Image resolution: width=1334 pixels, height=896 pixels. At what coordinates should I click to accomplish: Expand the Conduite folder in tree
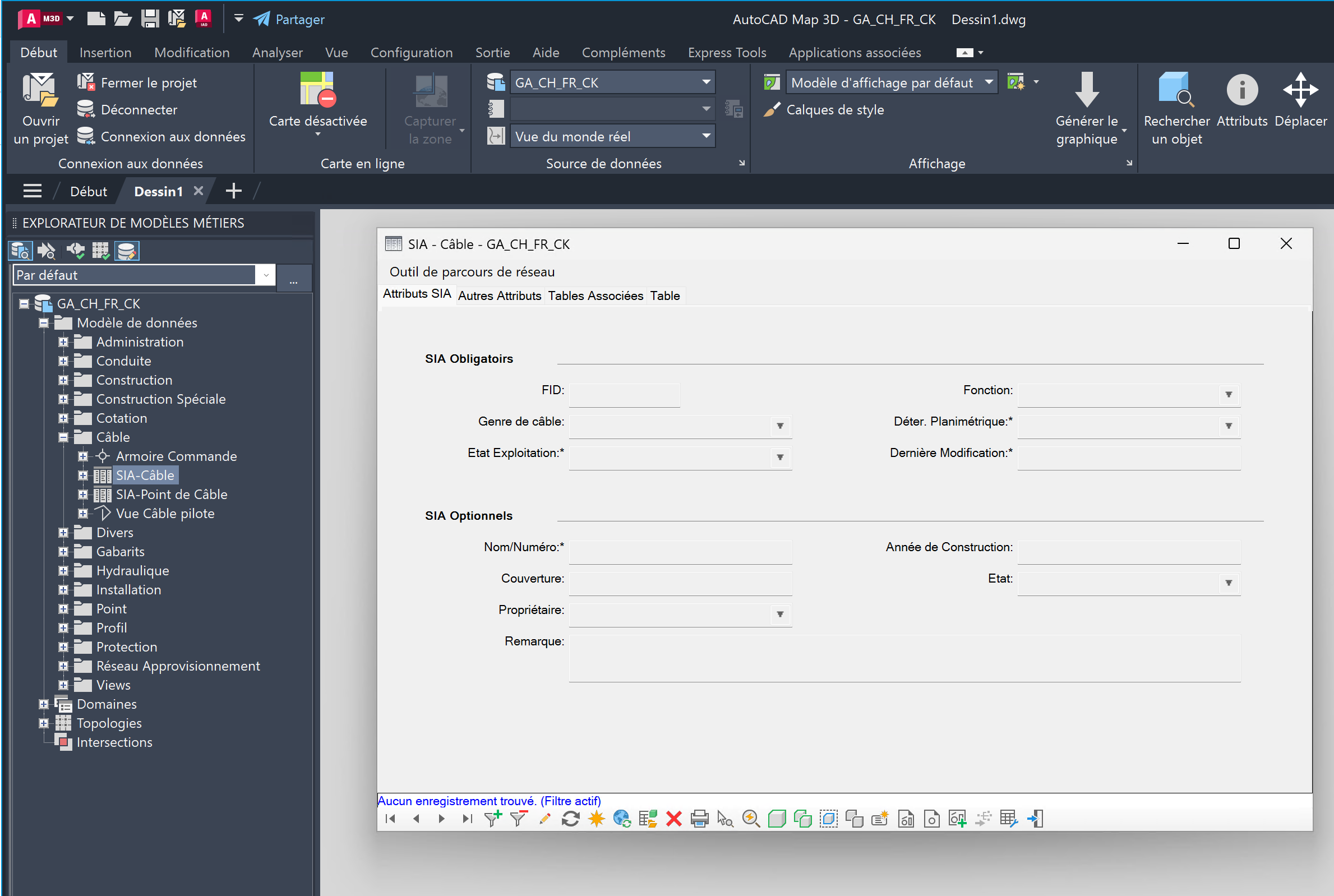pyautogui.click(x=63, y=361)
